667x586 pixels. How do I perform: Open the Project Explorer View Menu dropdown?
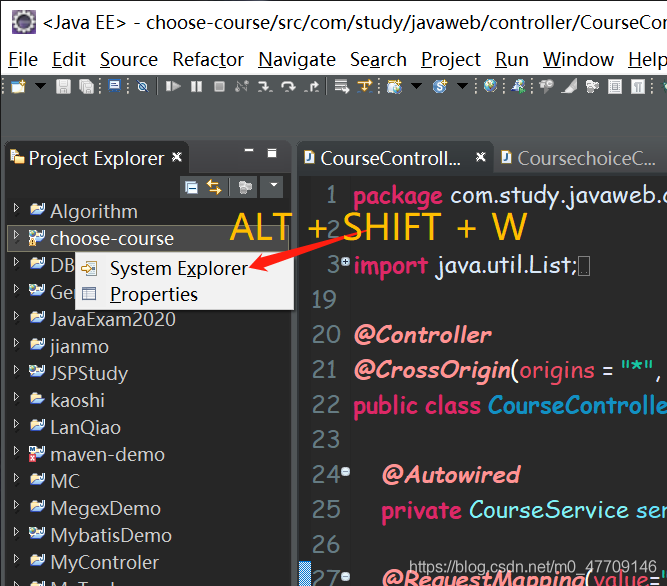coord(274,185)
